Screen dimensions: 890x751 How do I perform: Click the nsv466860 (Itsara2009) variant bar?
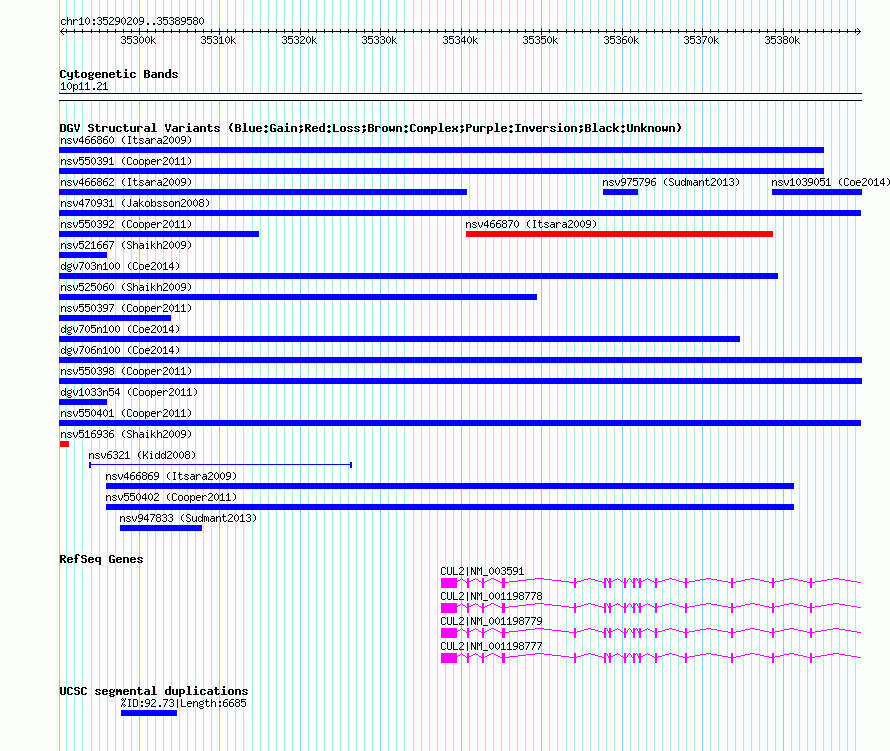click(441, 150)
